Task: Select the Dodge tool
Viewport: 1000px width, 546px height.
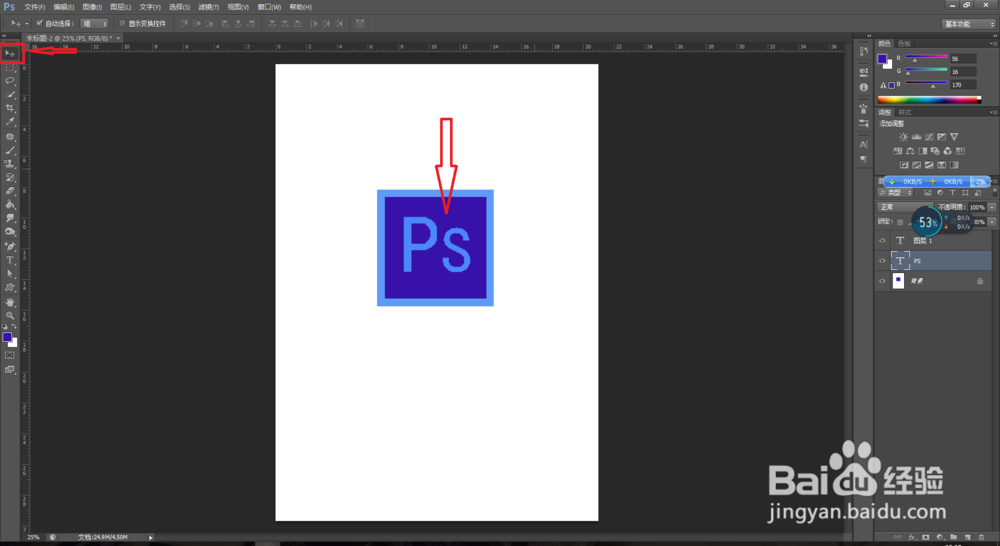Action: click(10, 232)
